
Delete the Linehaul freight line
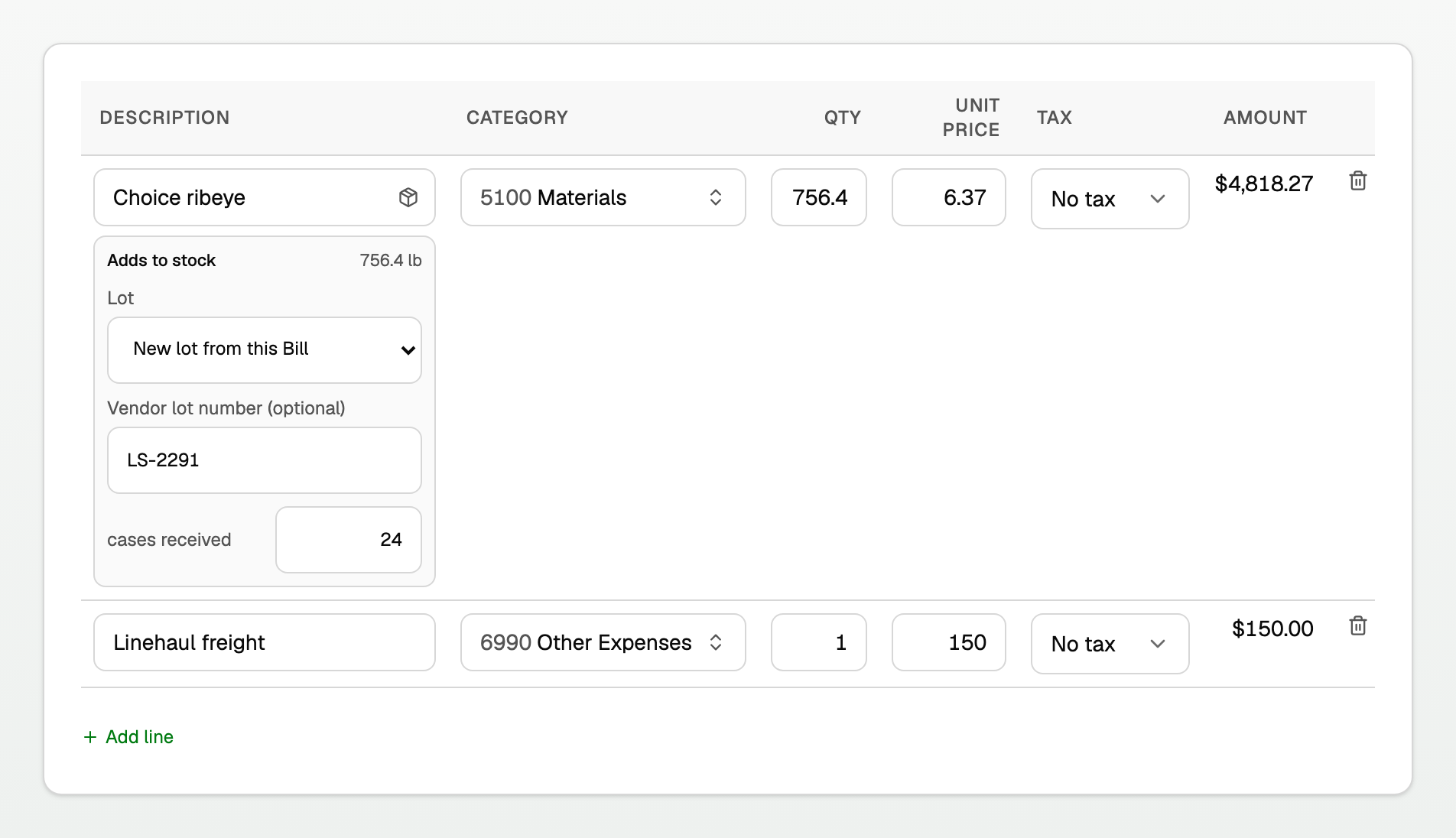1358,626
